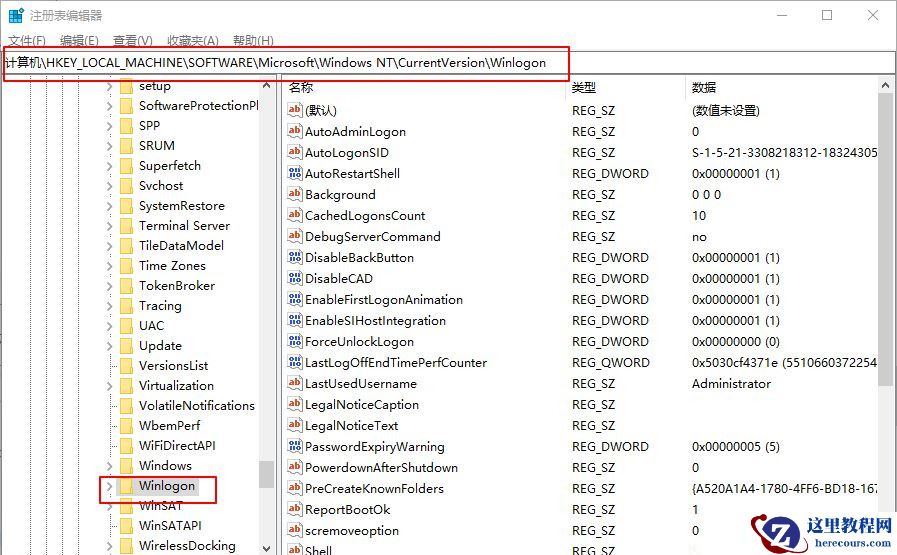The height and width of the screenshot is (555, 897).
Task: Expand the SystemRestore registry key
Action: [109, 206]
